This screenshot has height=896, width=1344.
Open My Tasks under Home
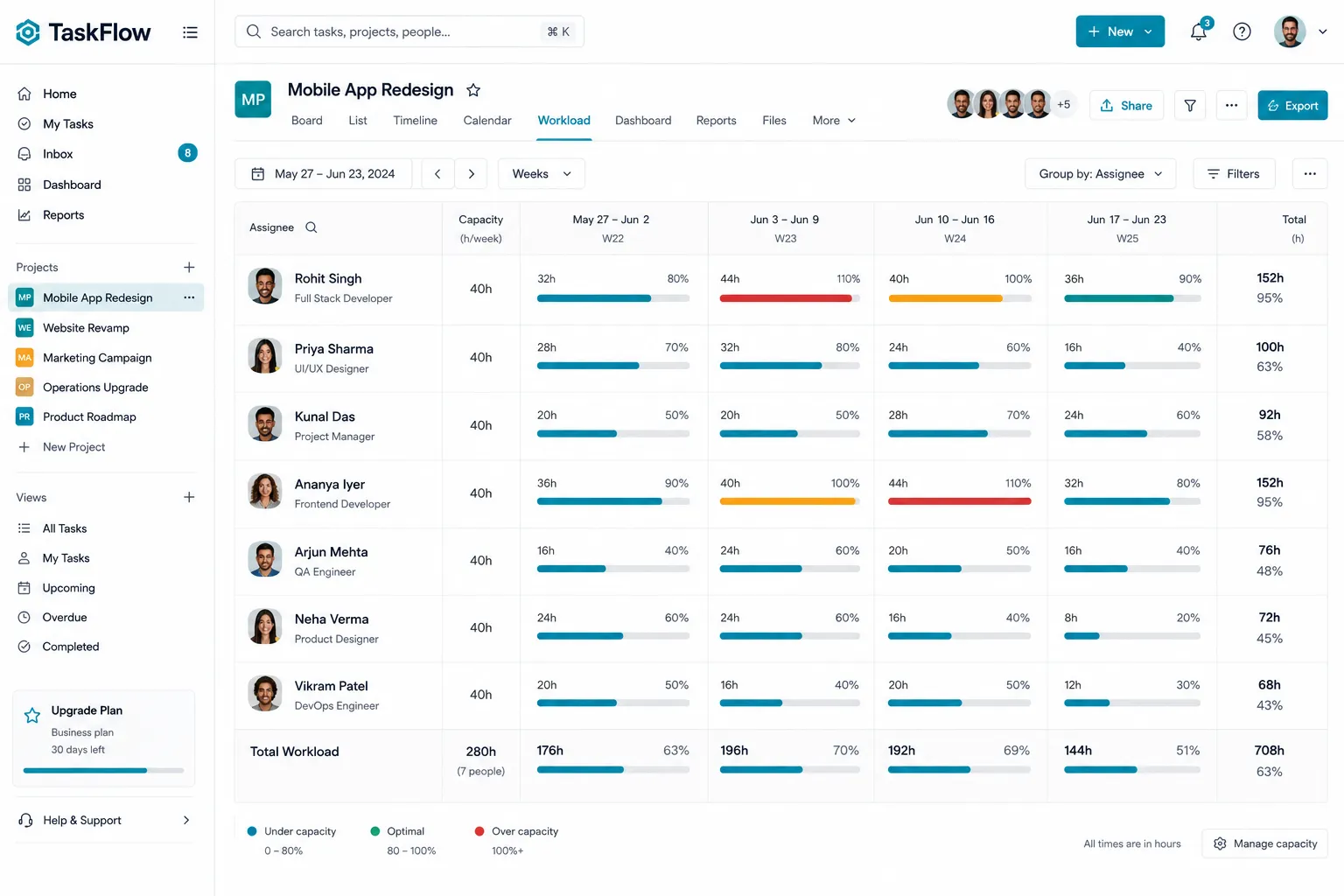point(68,123)
